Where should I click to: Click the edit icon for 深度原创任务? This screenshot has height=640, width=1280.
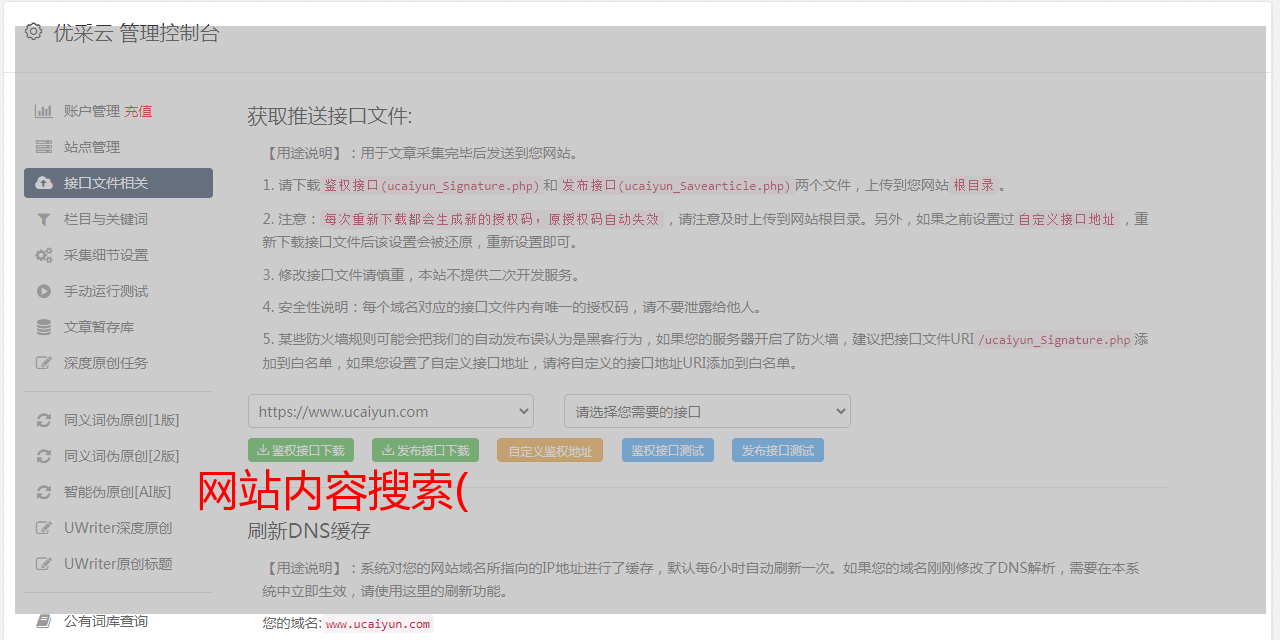click(x=44, y=363)
